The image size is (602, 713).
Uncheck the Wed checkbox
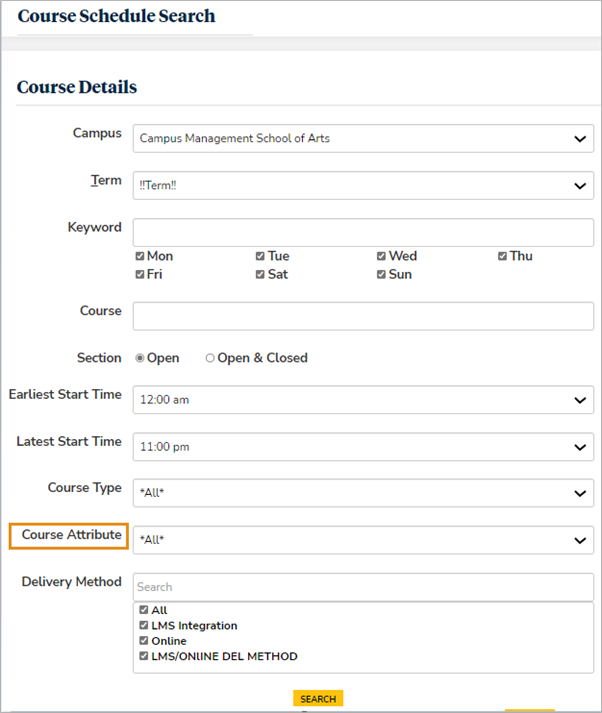click(x=382, y=256)
